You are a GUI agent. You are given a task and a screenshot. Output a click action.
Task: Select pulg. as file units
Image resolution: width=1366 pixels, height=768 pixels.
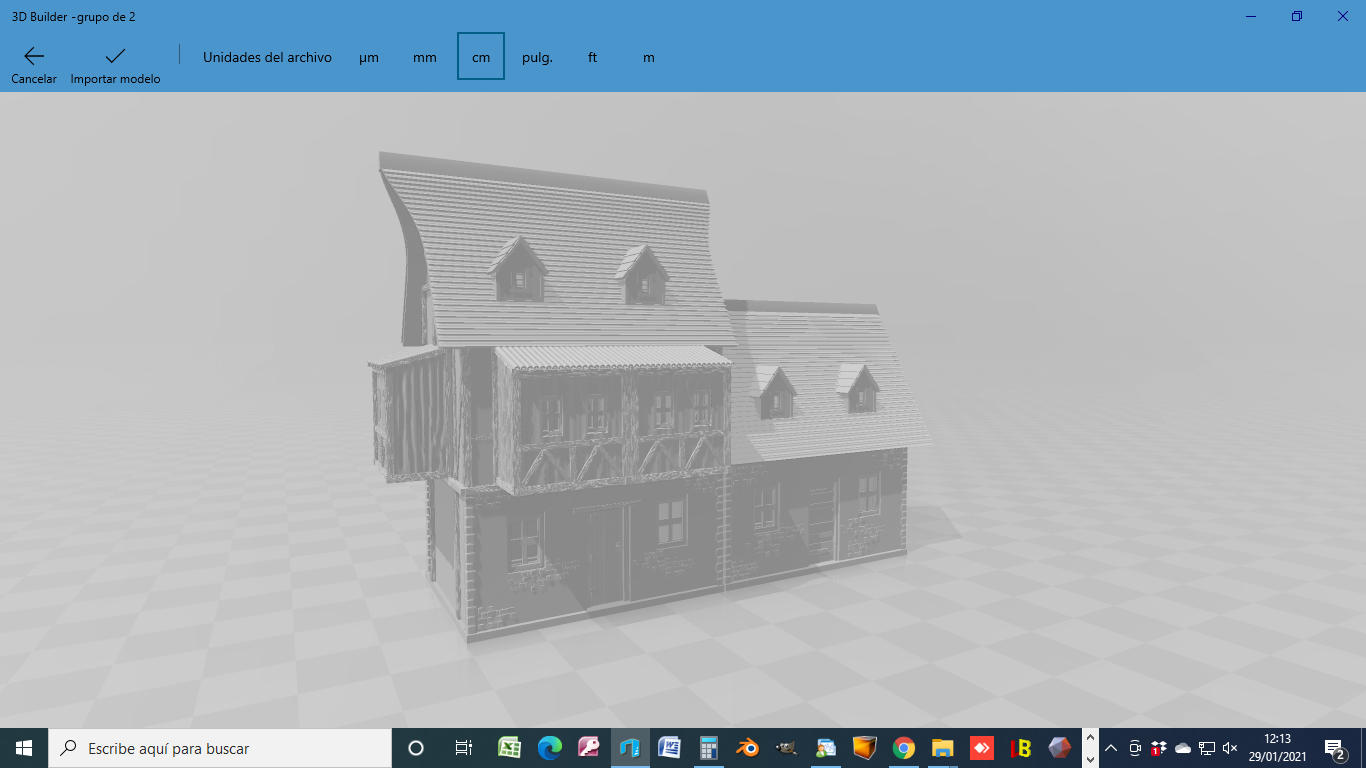pyautogui.click(x=537, y=57)
